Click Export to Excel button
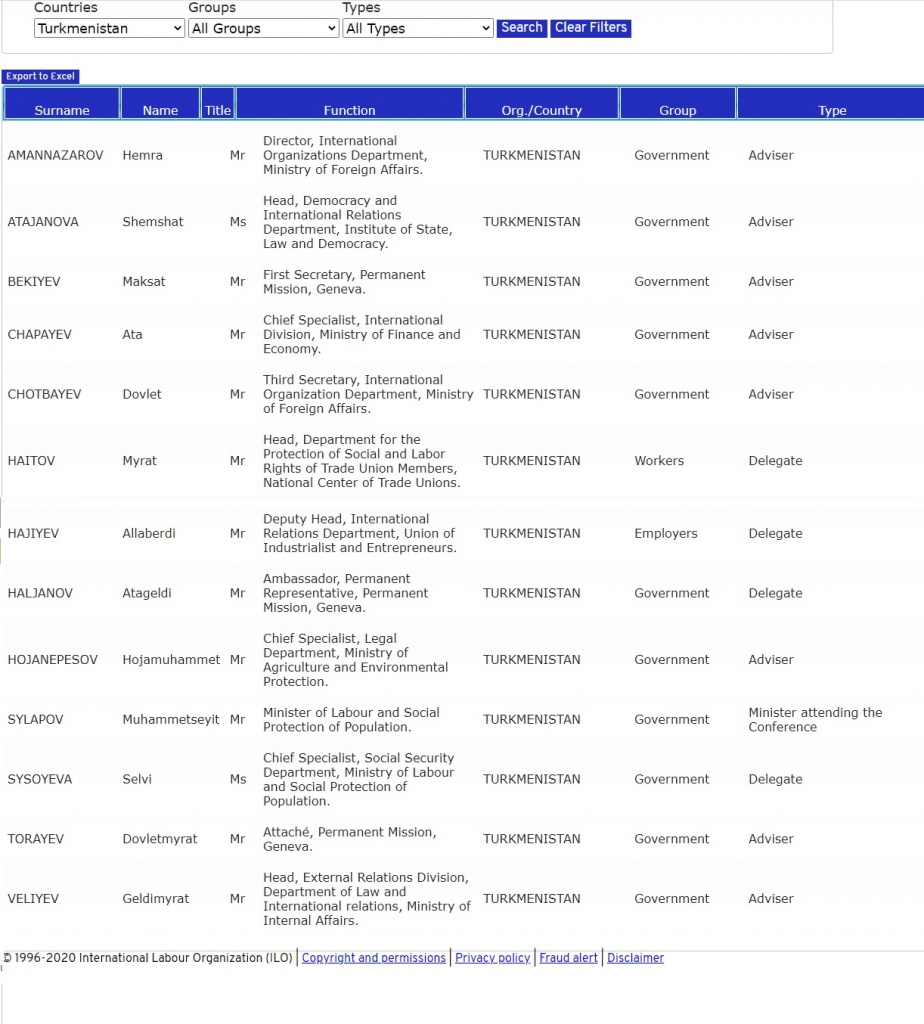The image size is (924, 1024). point(40,76)
